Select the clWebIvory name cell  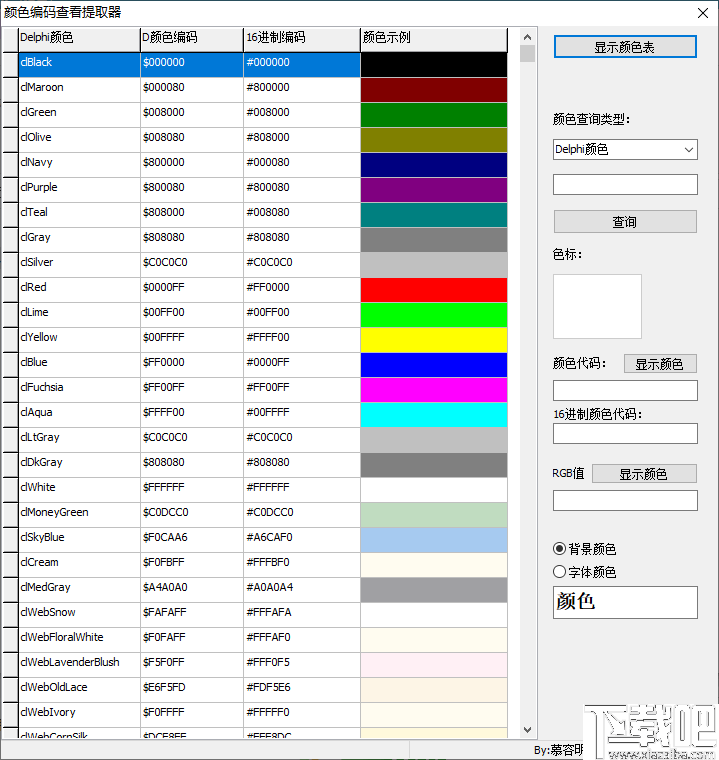click(79, 715)
